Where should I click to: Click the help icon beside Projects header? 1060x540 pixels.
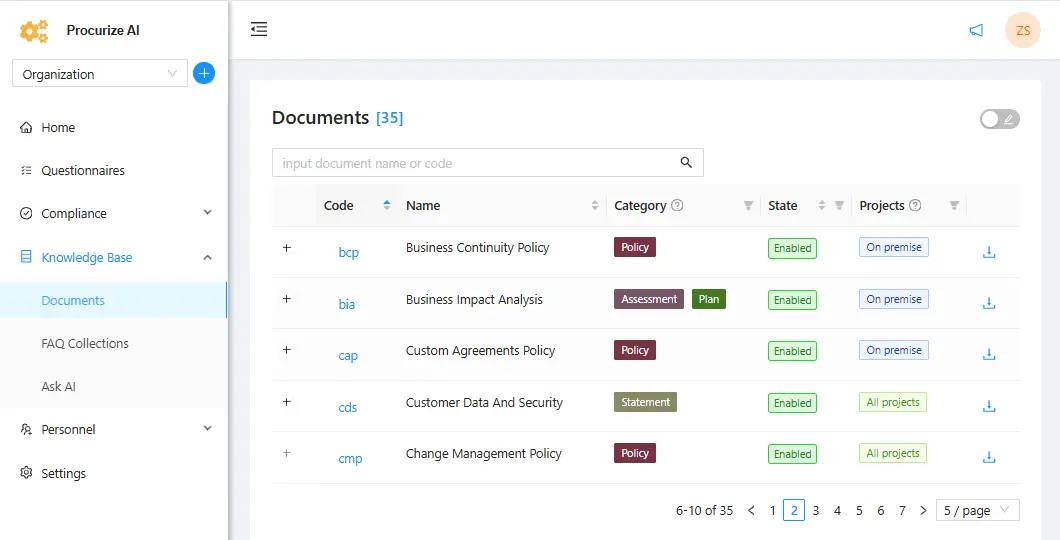(915, 206)
